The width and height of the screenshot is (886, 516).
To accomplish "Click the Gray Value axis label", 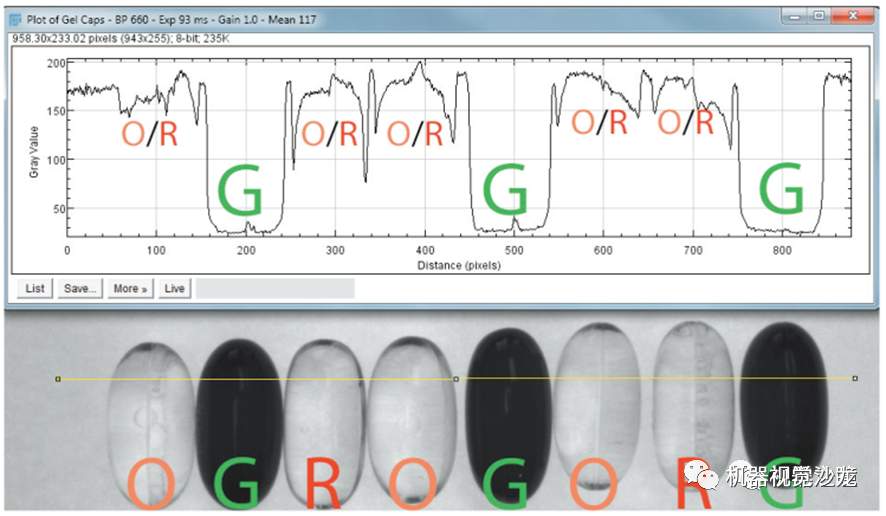I will click(34, 152).
